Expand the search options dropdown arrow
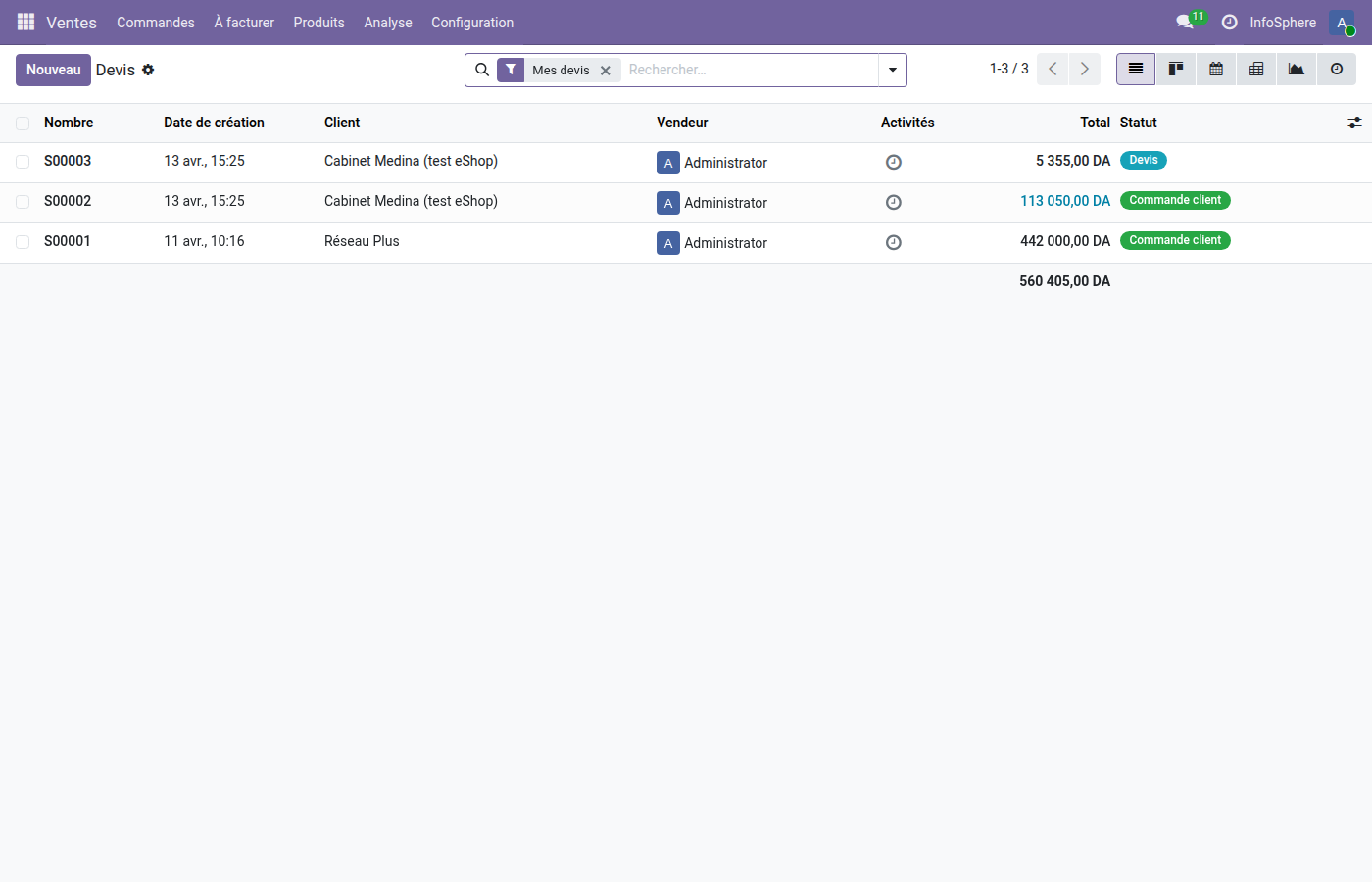The width and height of the screenshot is (1372, 882). coord(892,70)
